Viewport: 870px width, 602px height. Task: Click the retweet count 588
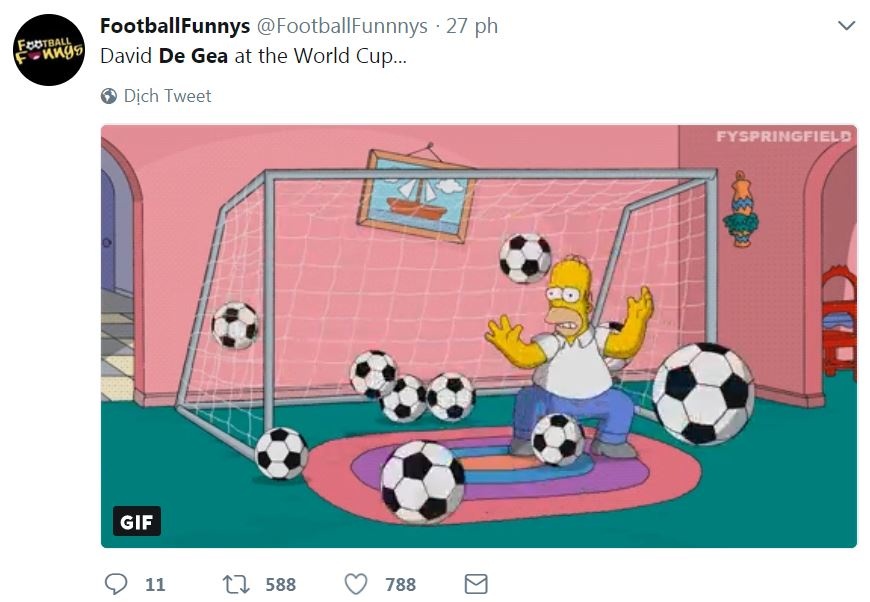pos(280,584)
